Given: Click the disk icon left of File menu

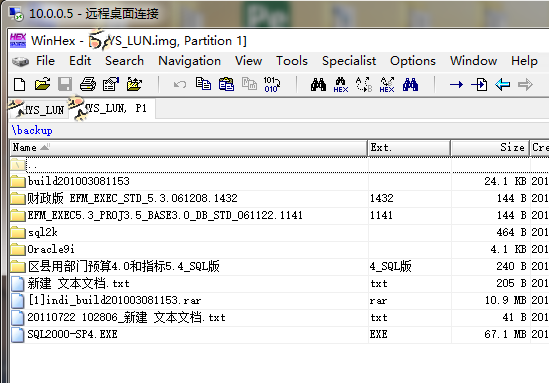Looking at the screenshot, I should tap(21, 62).
